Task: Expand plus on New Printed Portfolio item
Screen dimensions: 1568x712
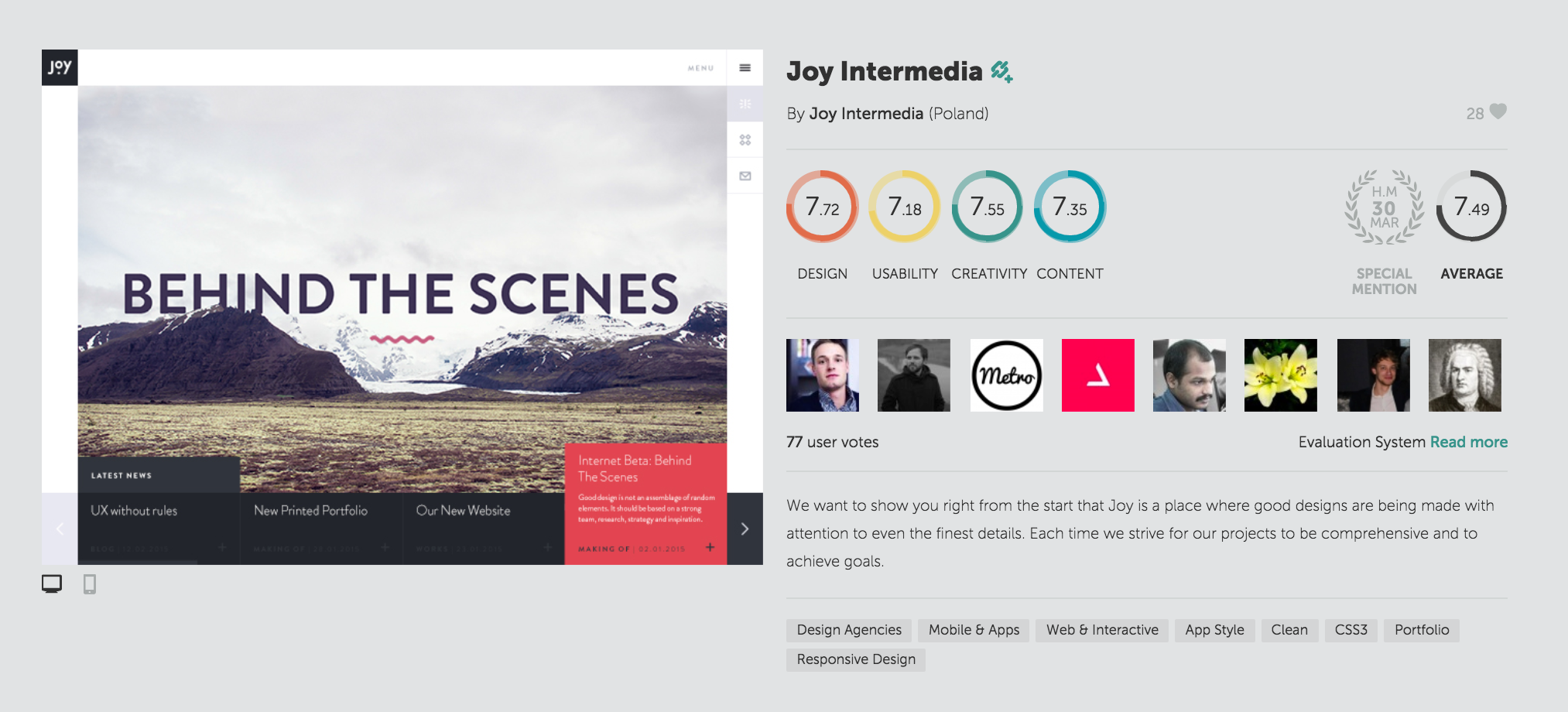Action: click(385, 547)
